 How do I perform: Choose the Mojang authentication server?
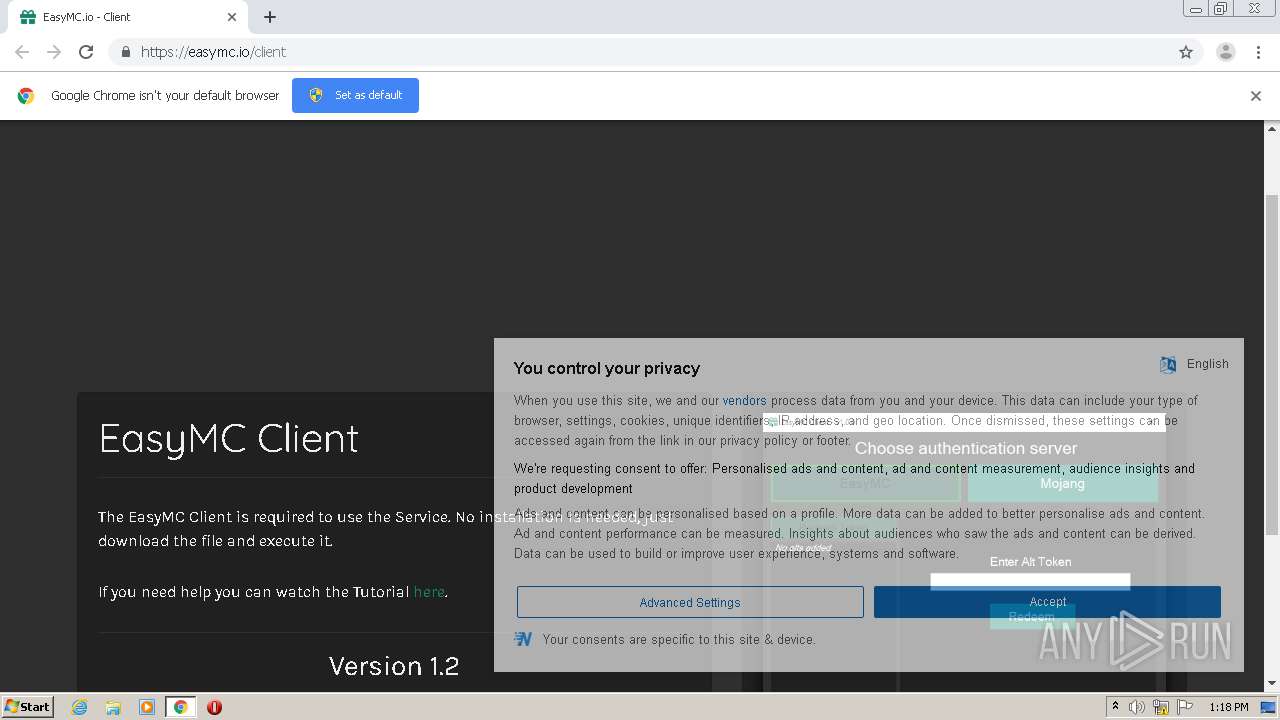pyautogui.click(x=1062, y=483)
